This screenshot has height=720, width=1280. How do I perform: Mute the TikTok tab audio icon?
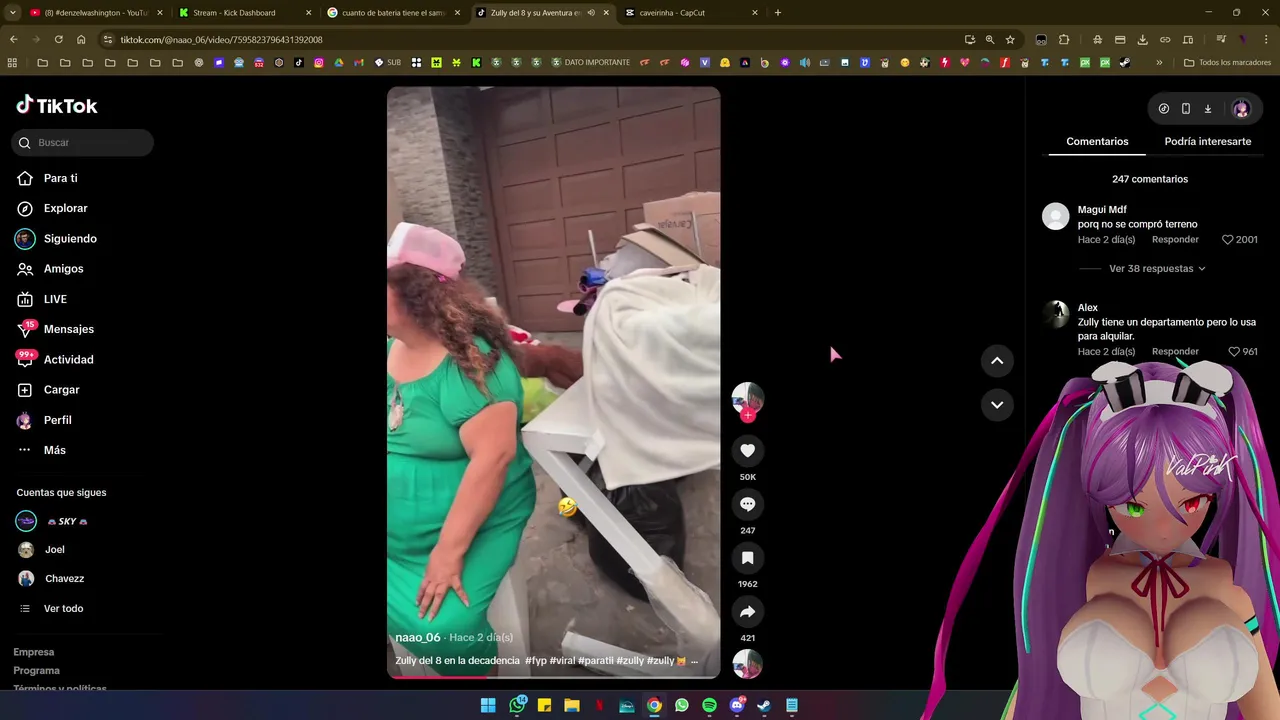(x=591, y=13)
